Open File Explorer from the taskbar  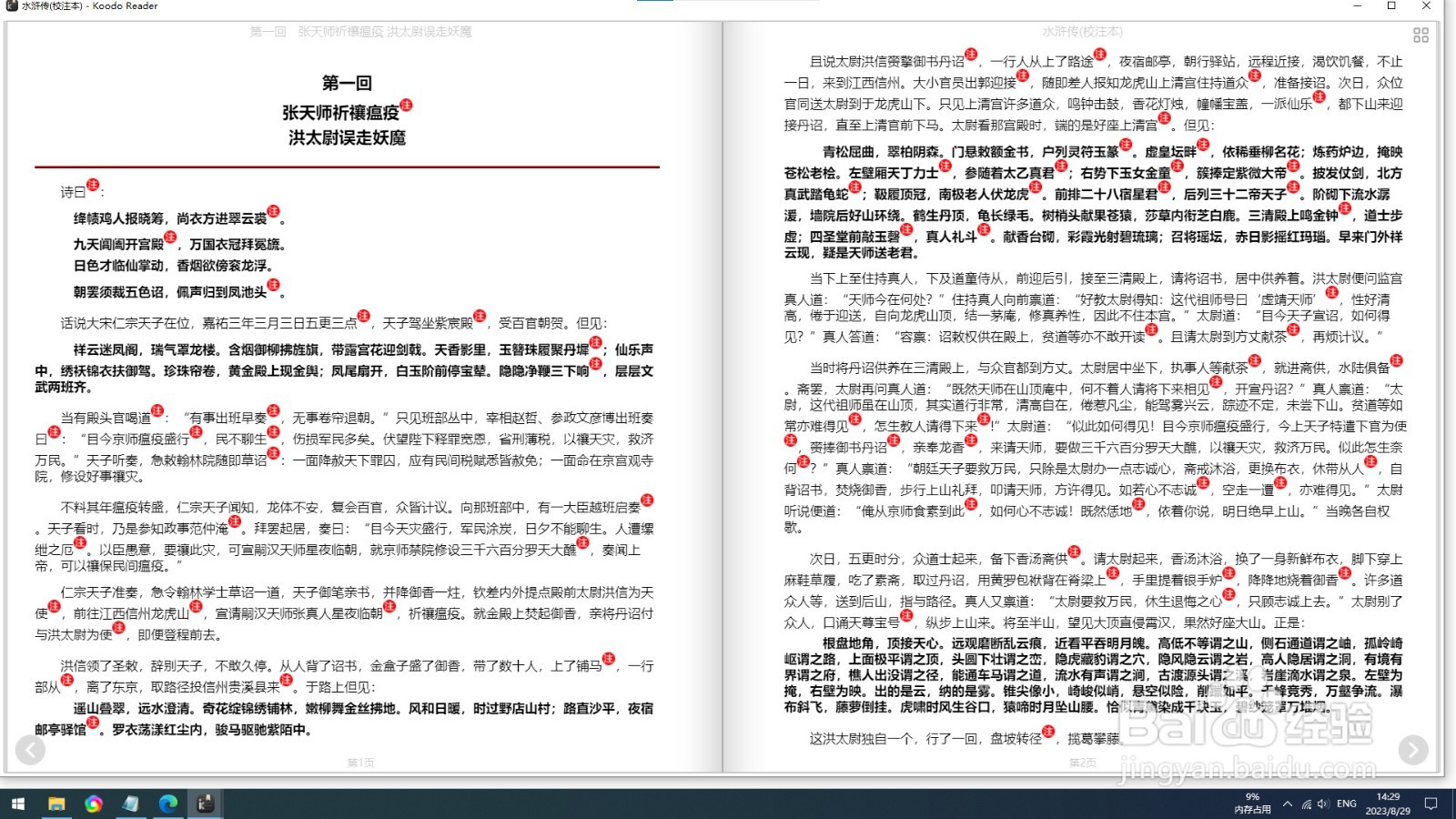[58, 804]
